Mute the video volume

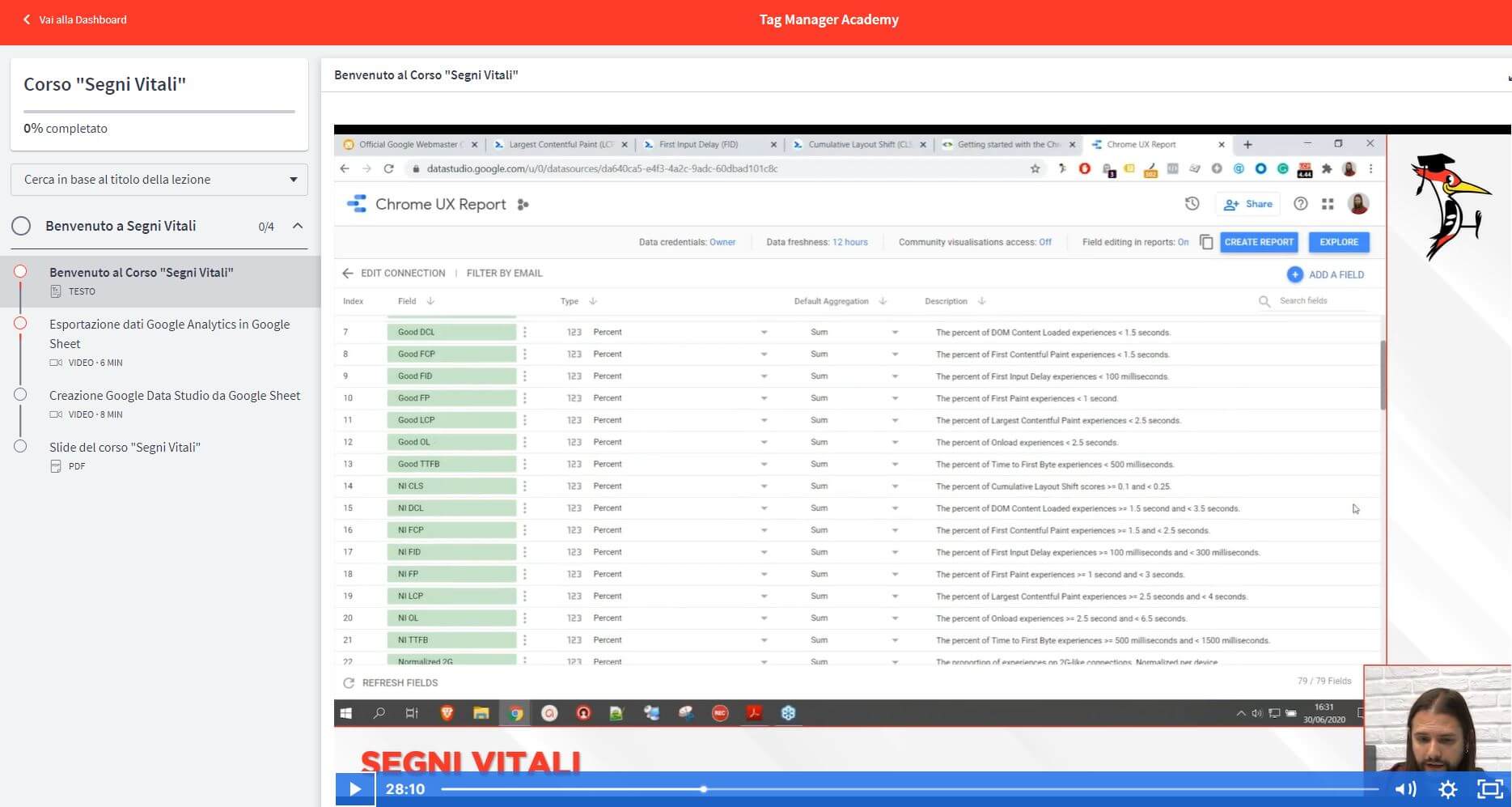coord(1406,789)
